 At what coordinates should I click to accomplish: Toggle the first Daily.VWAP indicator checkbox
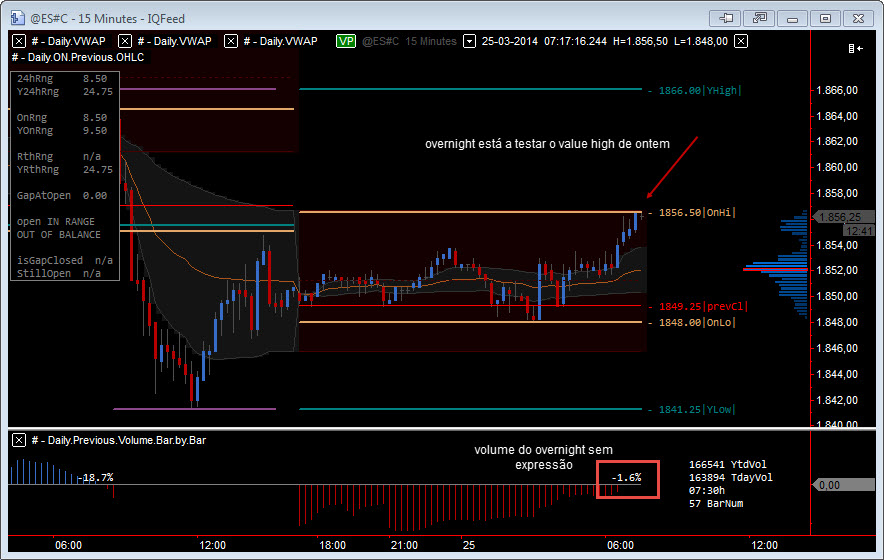tap(19, 41)
